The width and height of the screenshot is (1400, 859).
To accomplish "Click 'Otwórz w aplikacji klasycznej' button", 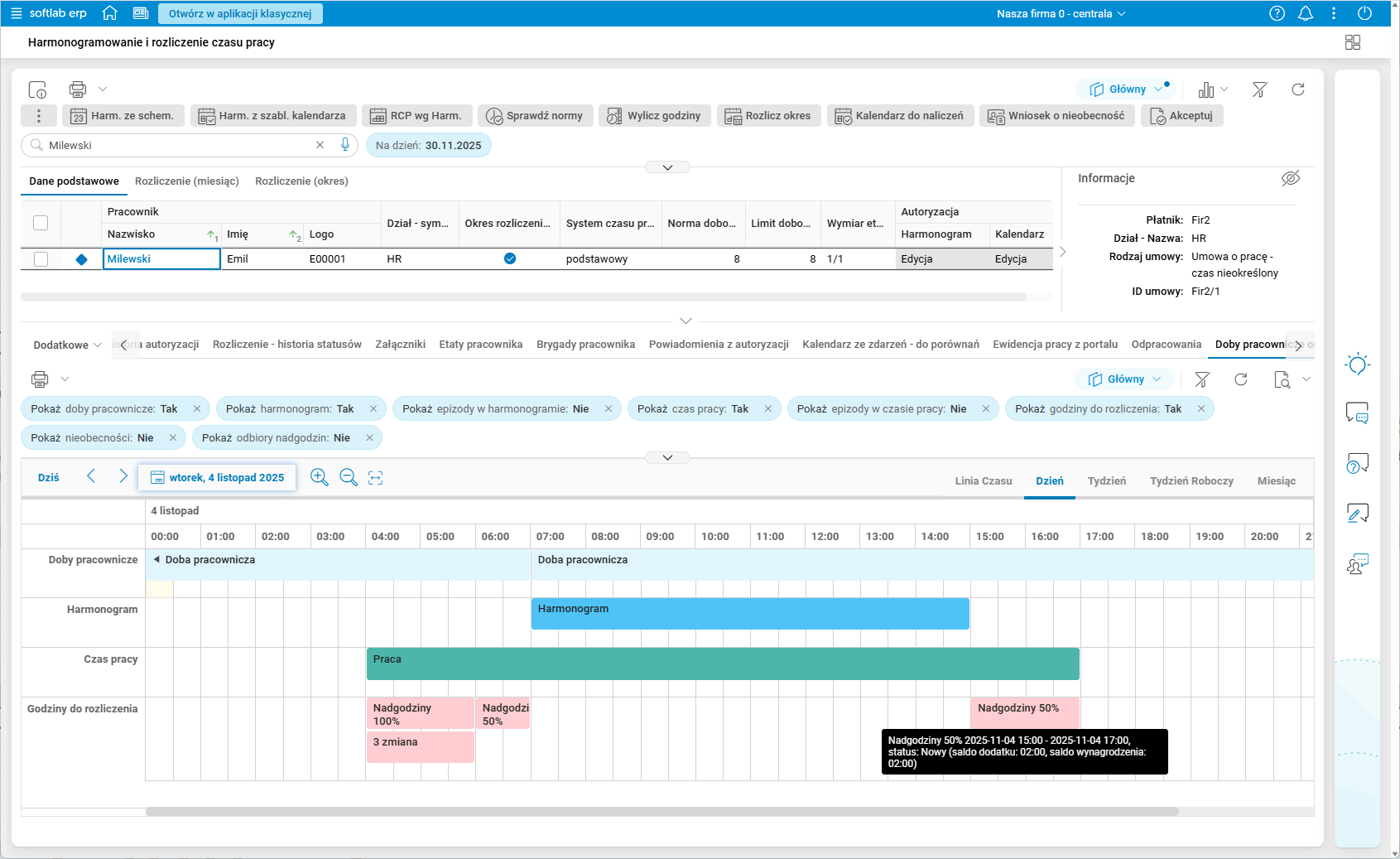I will click(x=240, y=13).
